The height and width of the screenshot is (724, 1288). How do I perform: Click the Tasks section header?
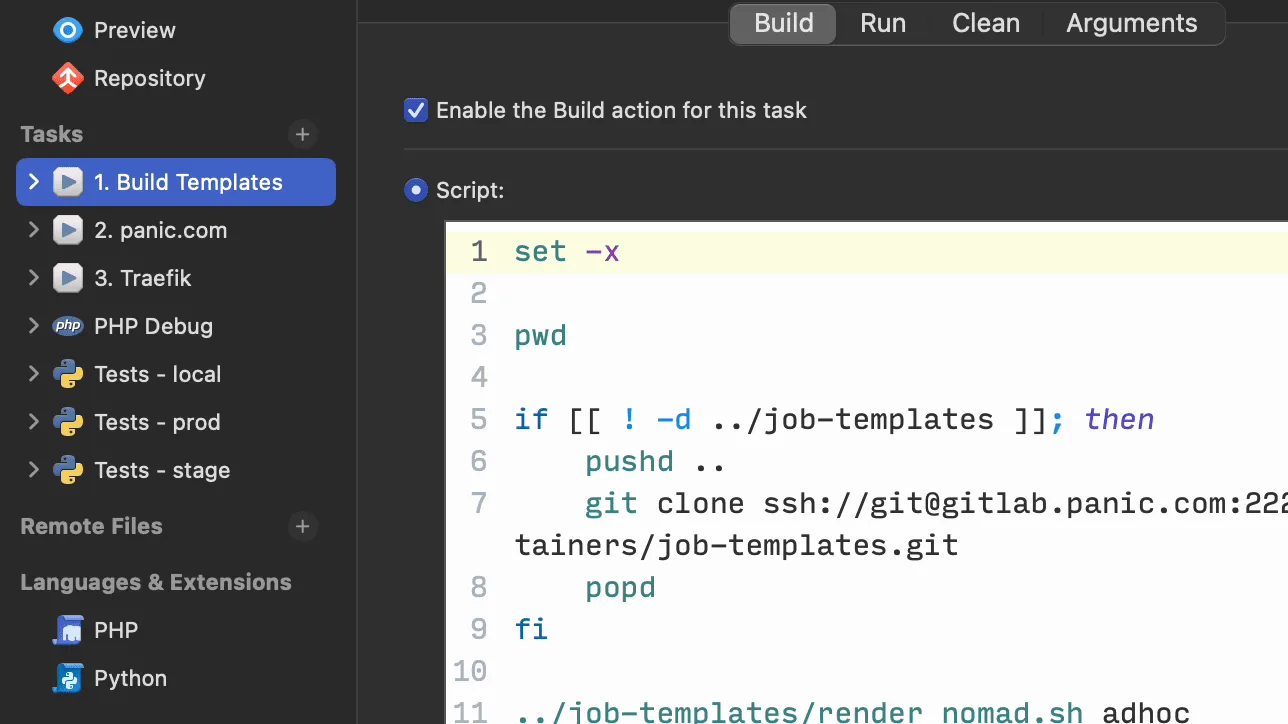(52, 134)
